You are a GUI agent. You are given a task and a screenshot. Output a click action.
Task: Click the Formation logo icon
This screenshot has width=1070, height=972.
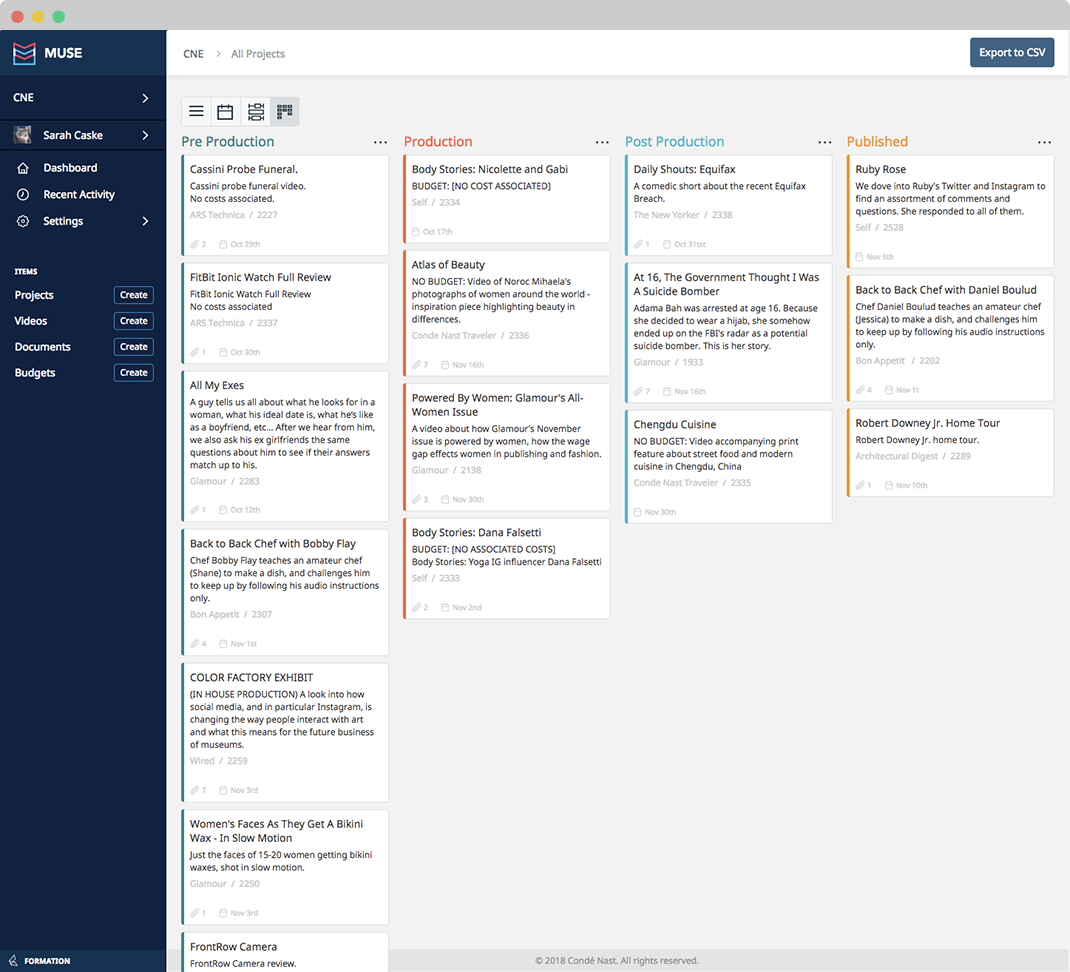13,960
